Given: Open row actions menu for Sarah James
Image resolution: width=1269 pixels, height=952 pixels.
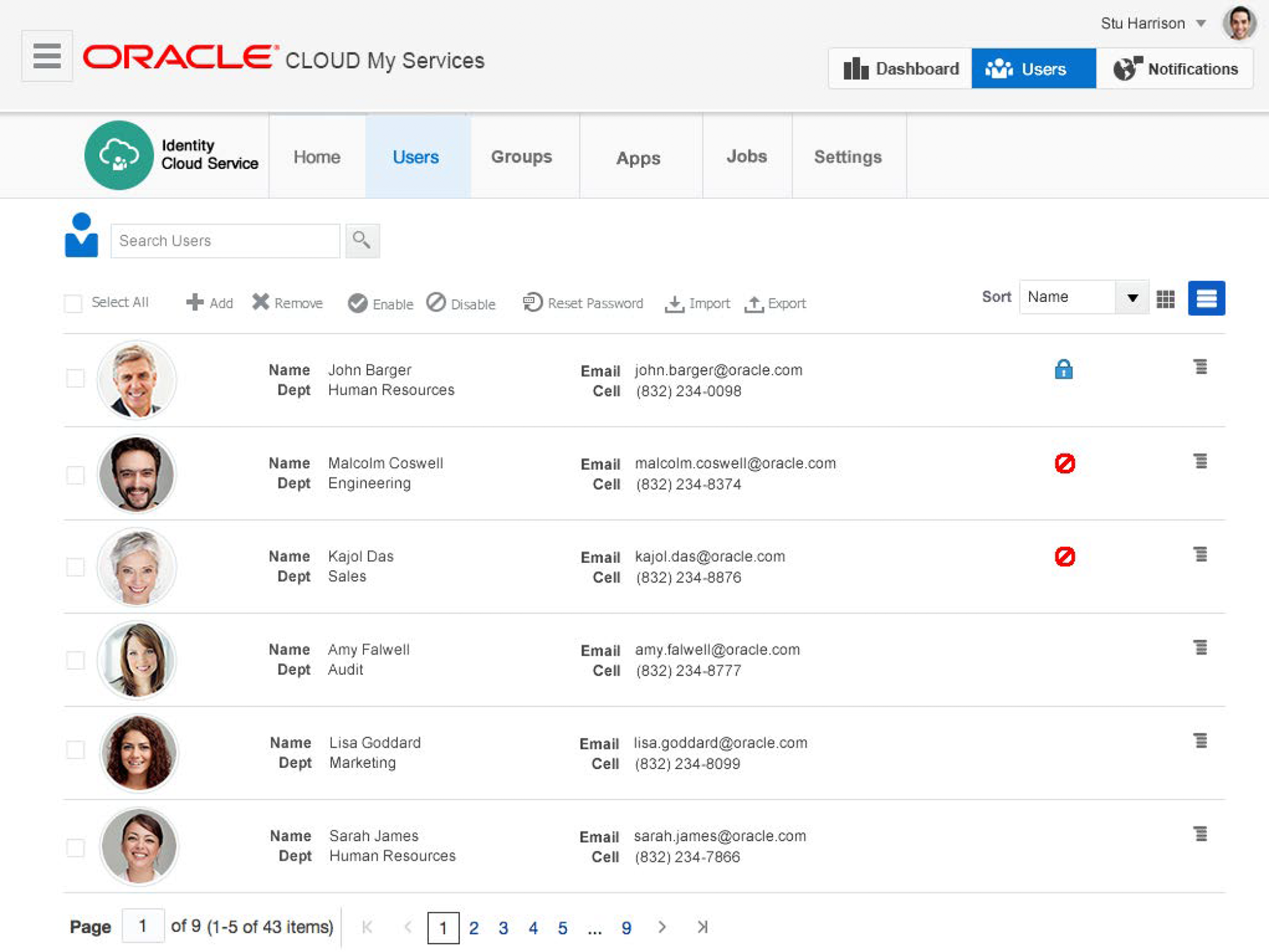Looking at the screenshot, I should click(1200, 833).
